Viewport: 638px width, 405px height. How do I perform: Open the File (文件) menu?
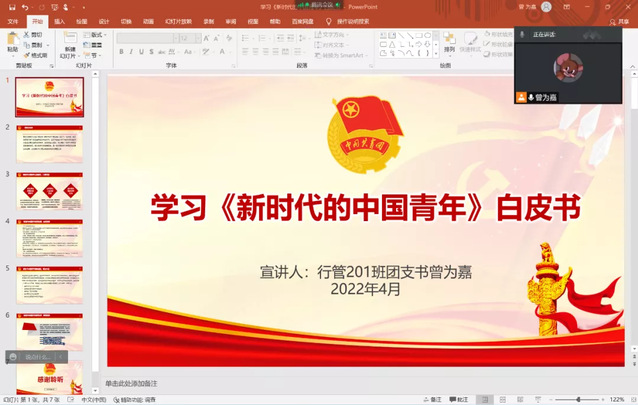pyautogui.click(x=13, y=22)
